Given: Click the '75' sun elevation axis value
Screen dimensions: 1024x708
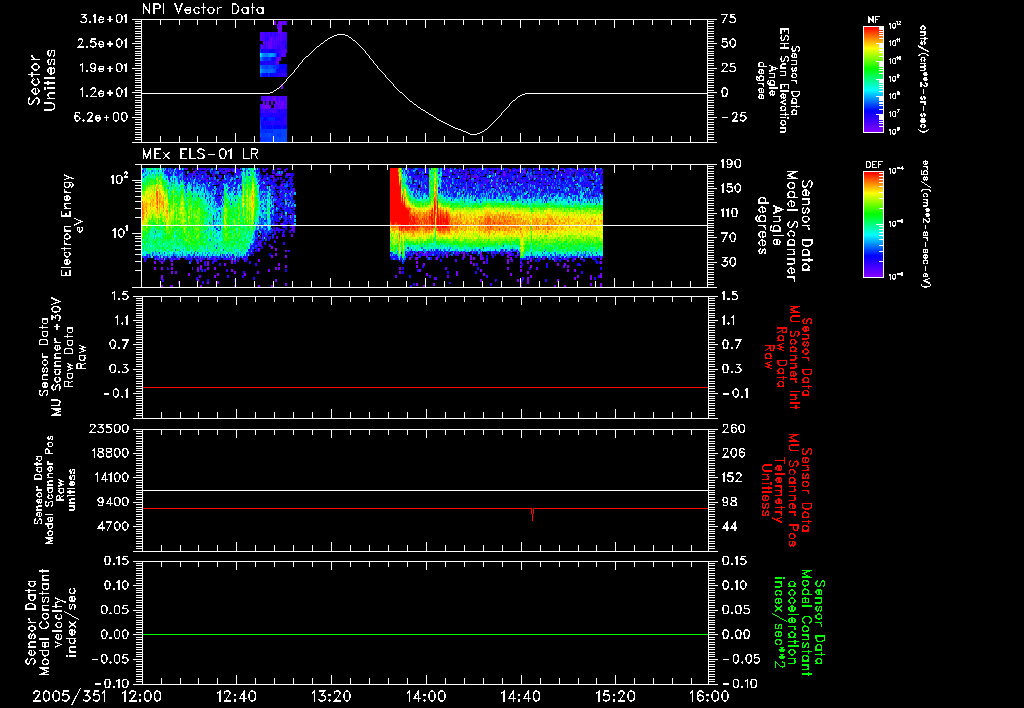Looking at the screenshot, I should tap(729, 20).
